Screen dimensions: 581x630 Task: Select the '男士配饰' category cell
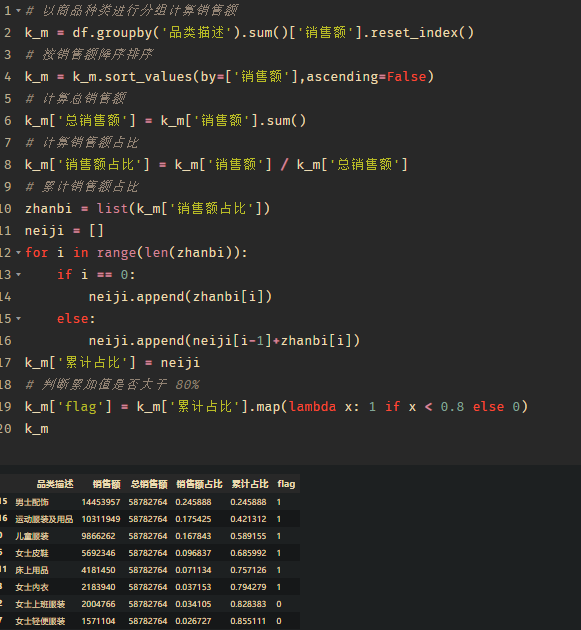(x=32, y=502)
